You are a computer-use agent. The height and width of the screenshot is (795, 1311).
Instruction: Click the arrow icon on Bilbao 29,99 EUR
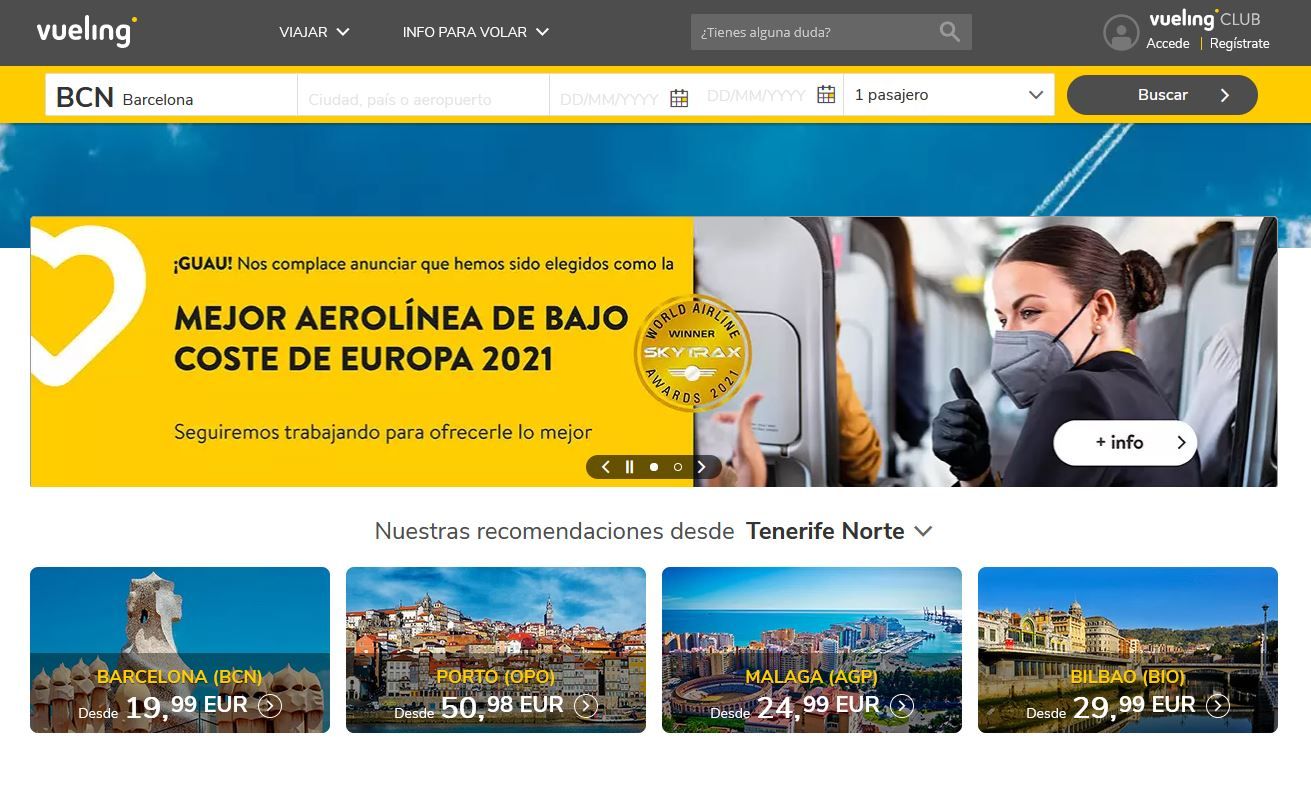click(1218, 706)
